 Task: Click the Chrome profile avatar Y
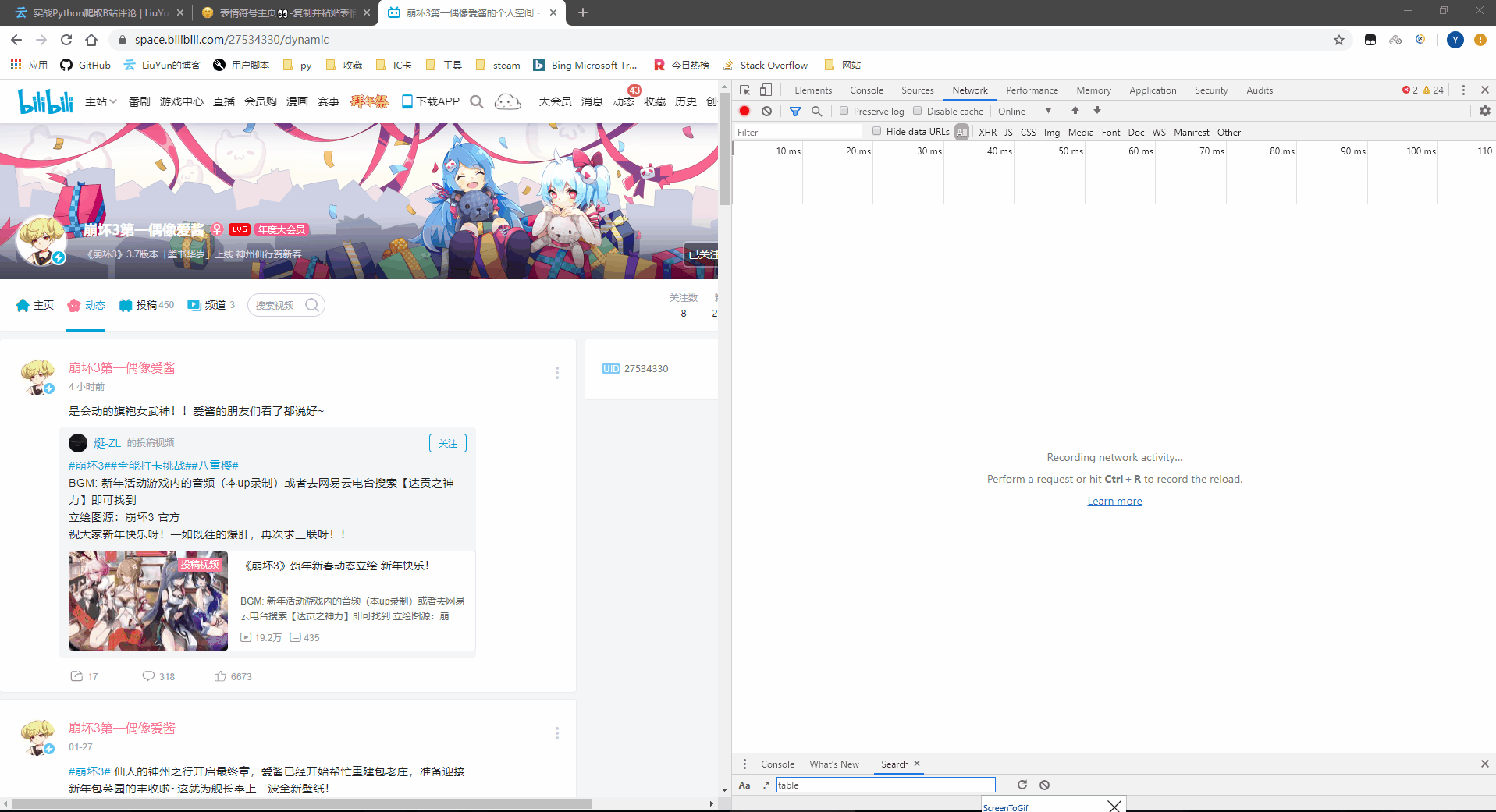pyautogui.click(x=1455, y=40)
